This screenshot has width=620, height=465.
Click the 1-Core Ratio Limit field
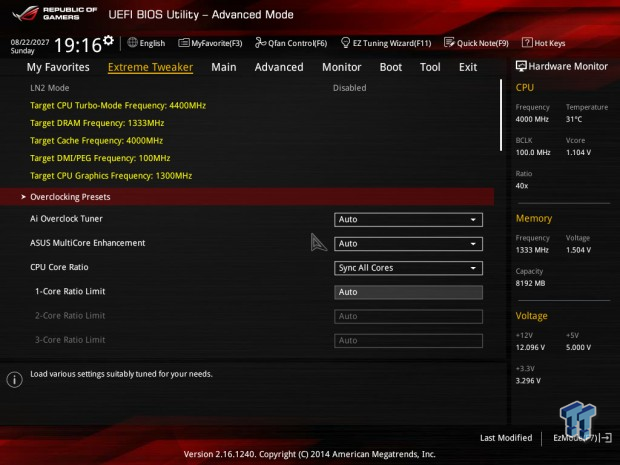pyautogui.click(x=408, y=292)
